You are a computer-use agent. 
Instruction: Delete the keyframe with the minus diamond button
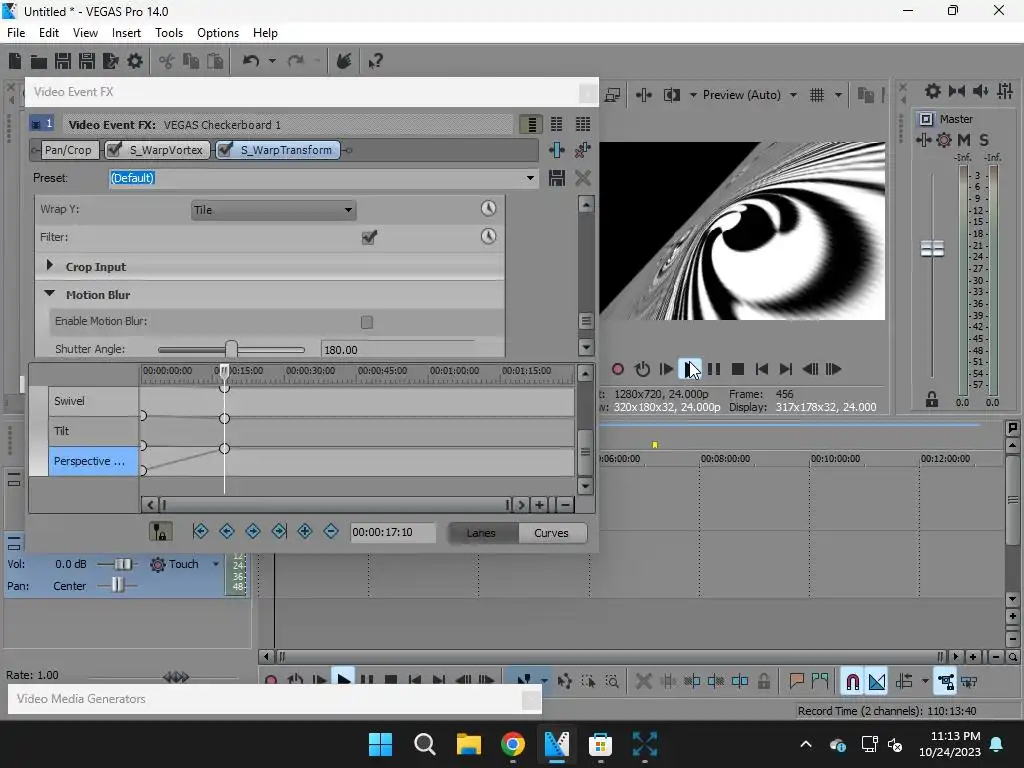click(331, 532)
